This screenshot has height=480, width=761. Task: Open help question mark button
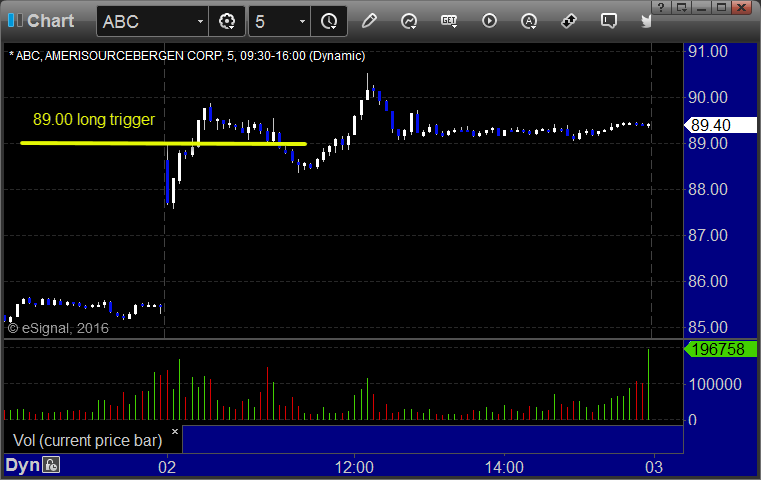point(661,7)
